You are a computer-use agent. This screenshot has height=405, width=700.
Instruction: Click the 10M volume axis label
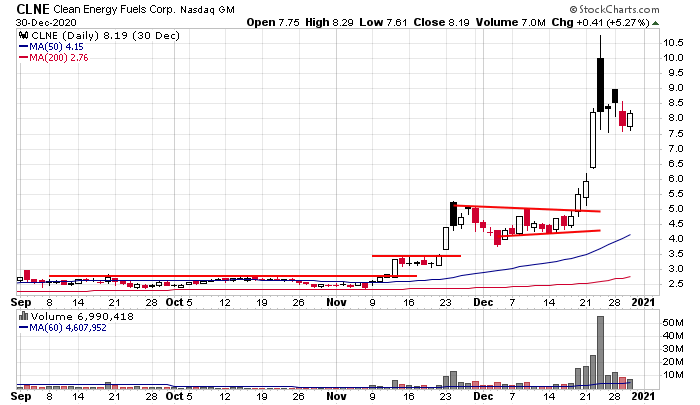pos(673,375)
